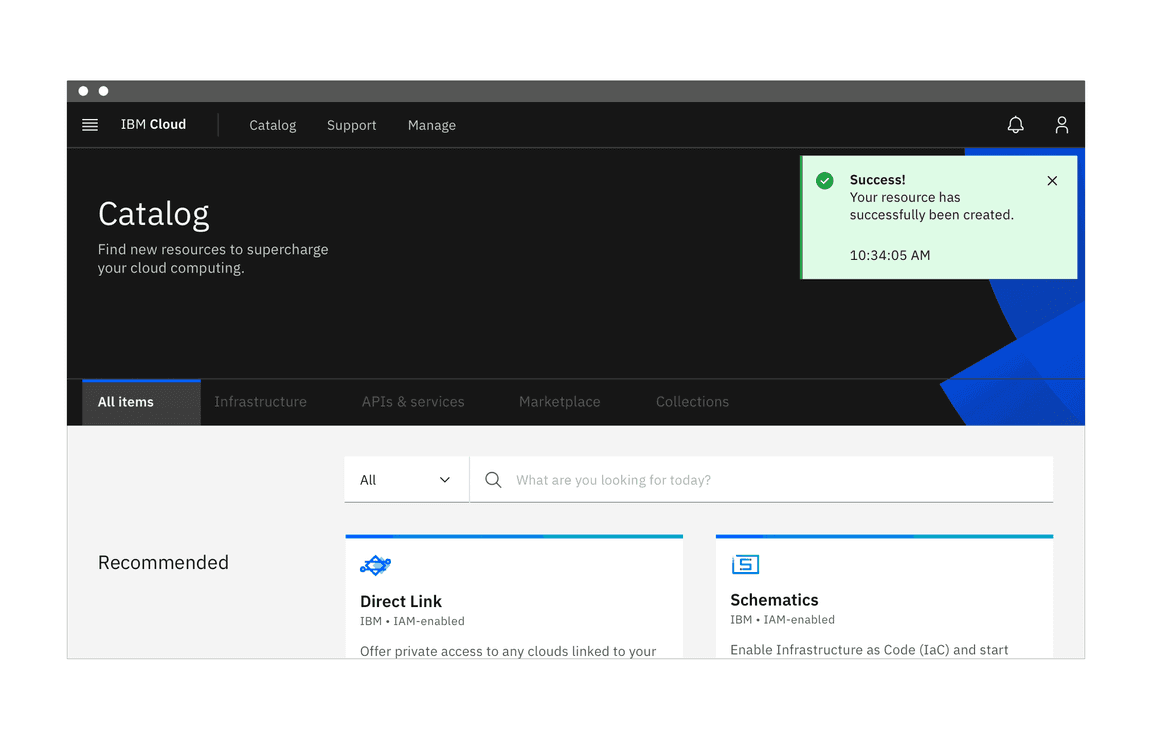Open the user account avatar menu
This screenshot has width=1152, height=741.
pos(1062,125)
